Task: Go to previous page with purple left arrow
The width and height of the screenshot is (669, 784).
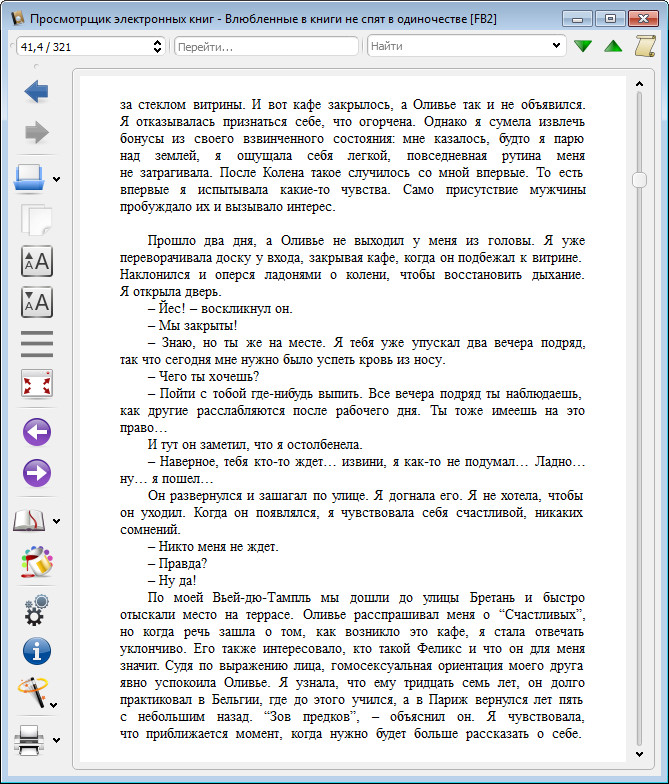Action: tap(36, 432)
